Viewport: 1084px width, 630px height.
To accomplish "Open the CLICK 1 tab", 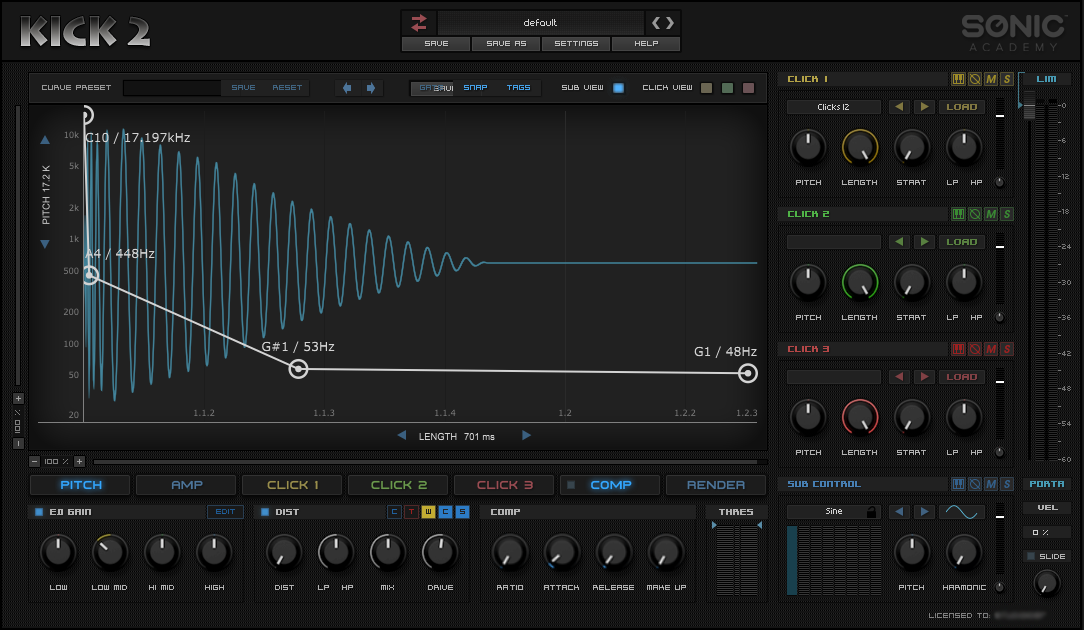I will click(292, 485).
